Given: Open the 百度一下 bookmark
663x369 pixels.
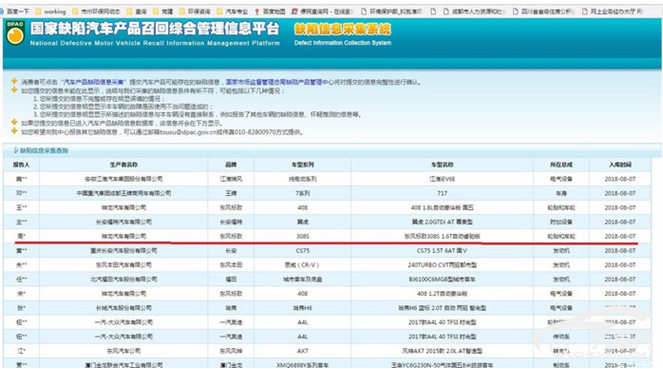Looking at the screenshot, I should coord(15,11).
